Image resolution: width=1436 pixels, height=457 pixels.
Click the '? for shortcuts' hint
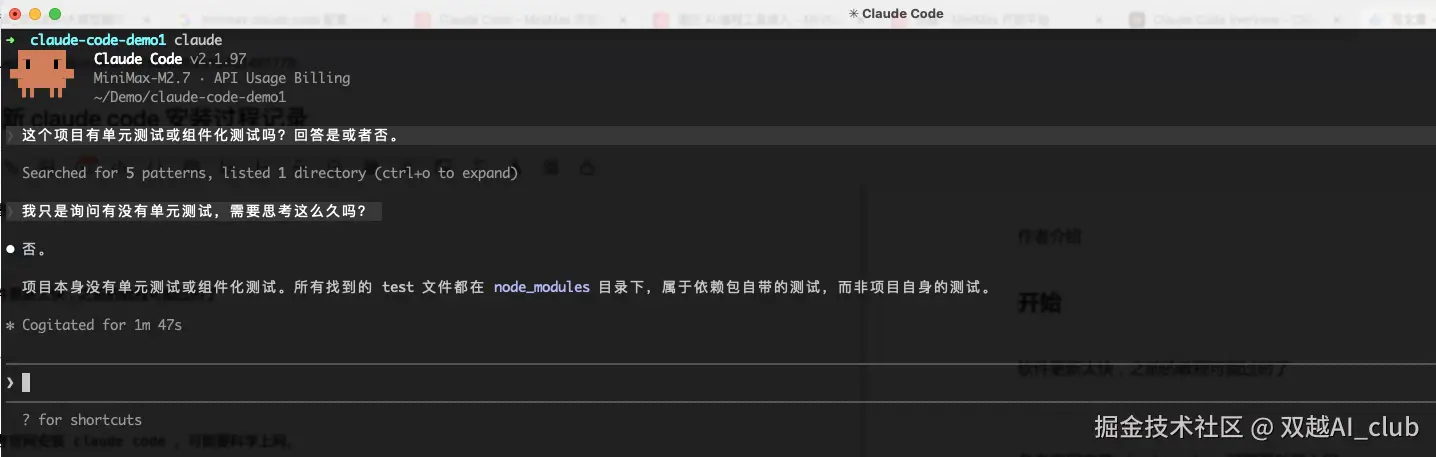point(82,420)
